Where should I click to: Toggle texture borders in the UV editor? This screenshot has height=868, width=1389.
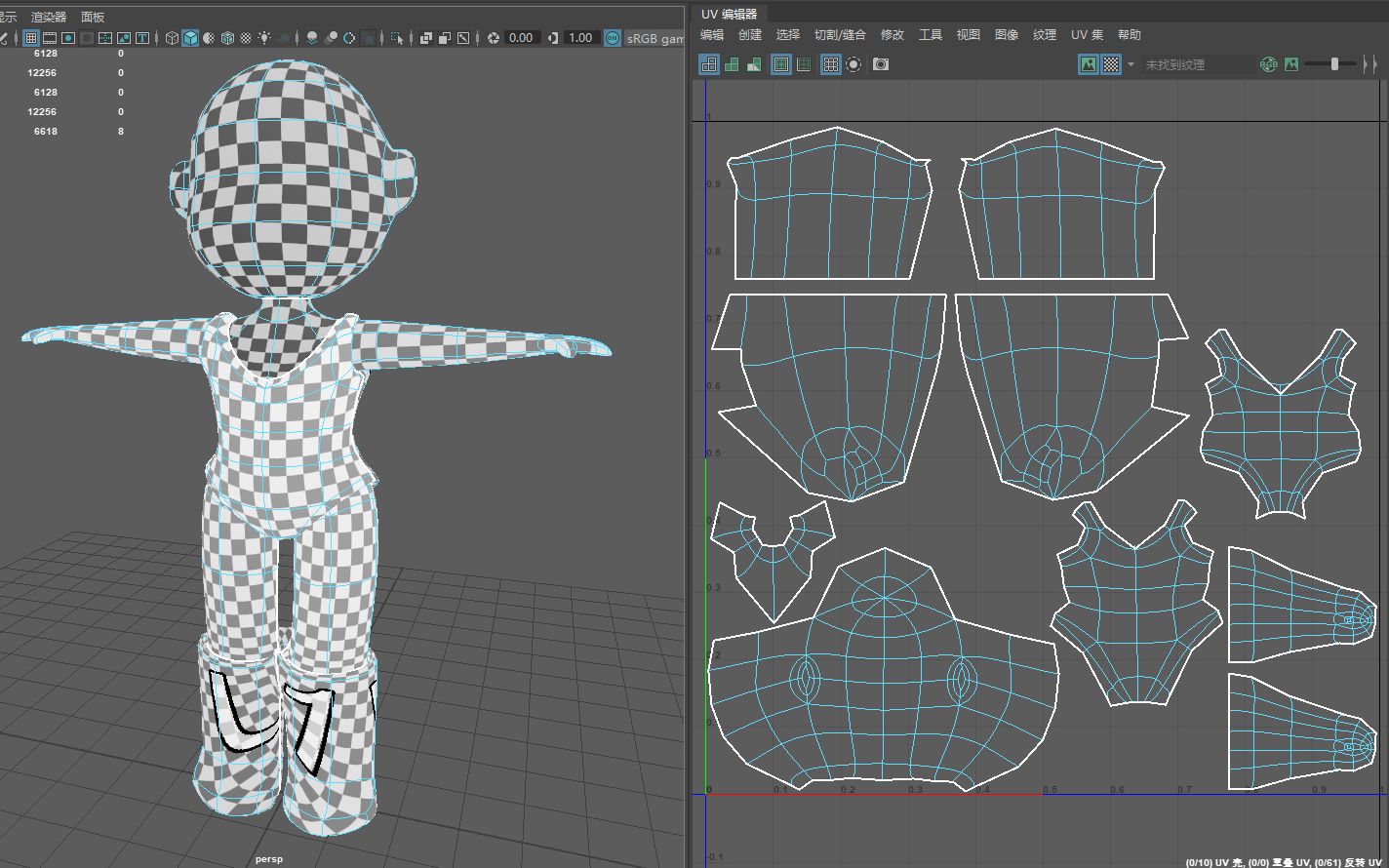781,64
